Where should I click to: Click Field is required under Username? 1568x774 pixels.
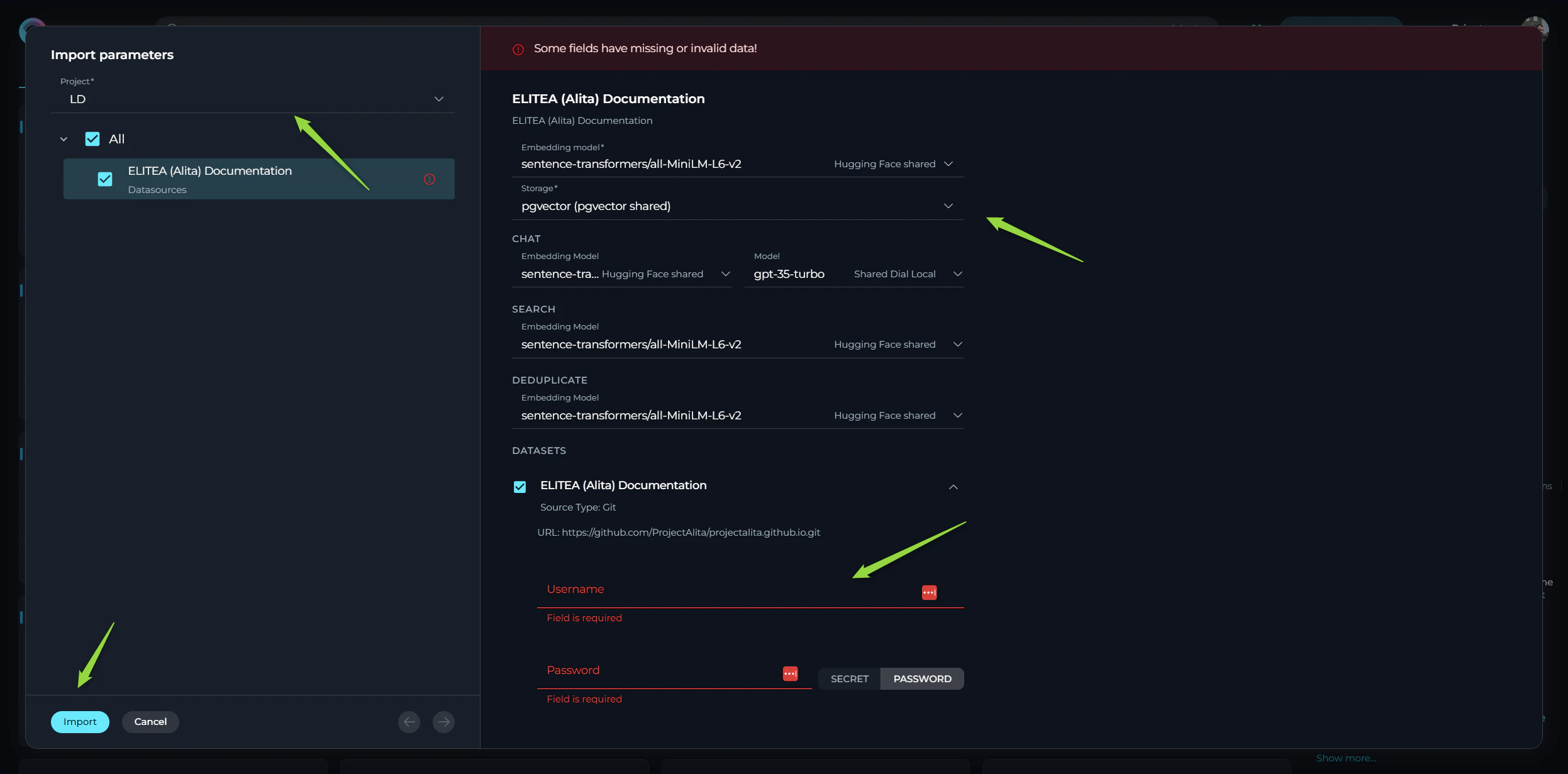pos(584,618)
